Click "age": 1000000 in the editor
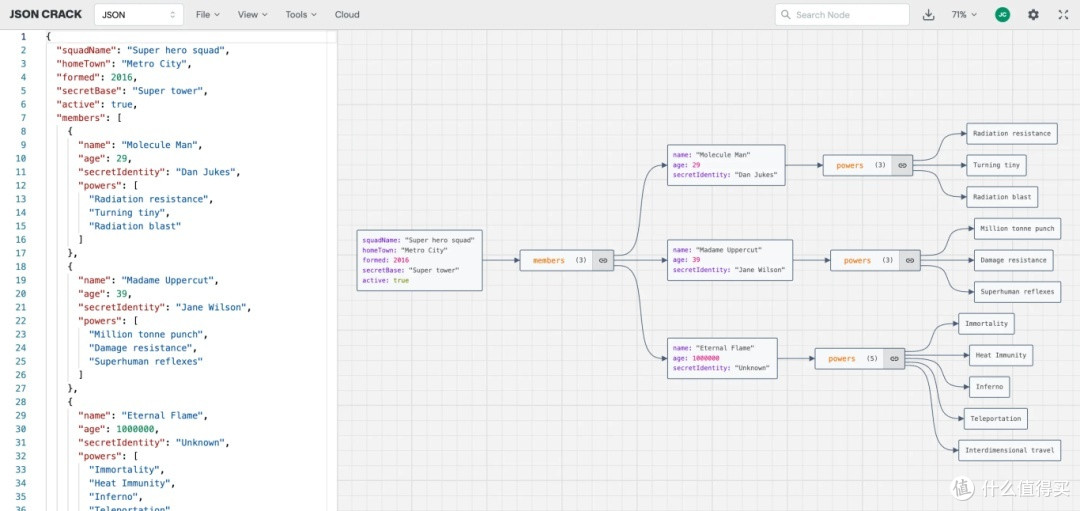 (x=118, y=428)
